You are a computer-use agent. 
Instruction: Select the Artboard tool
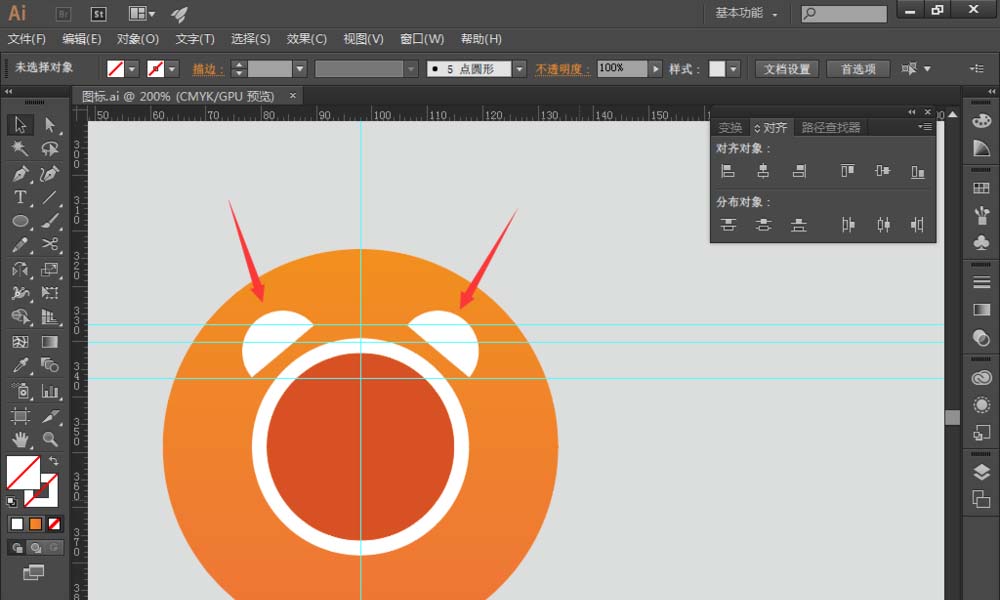pos(20,416)
